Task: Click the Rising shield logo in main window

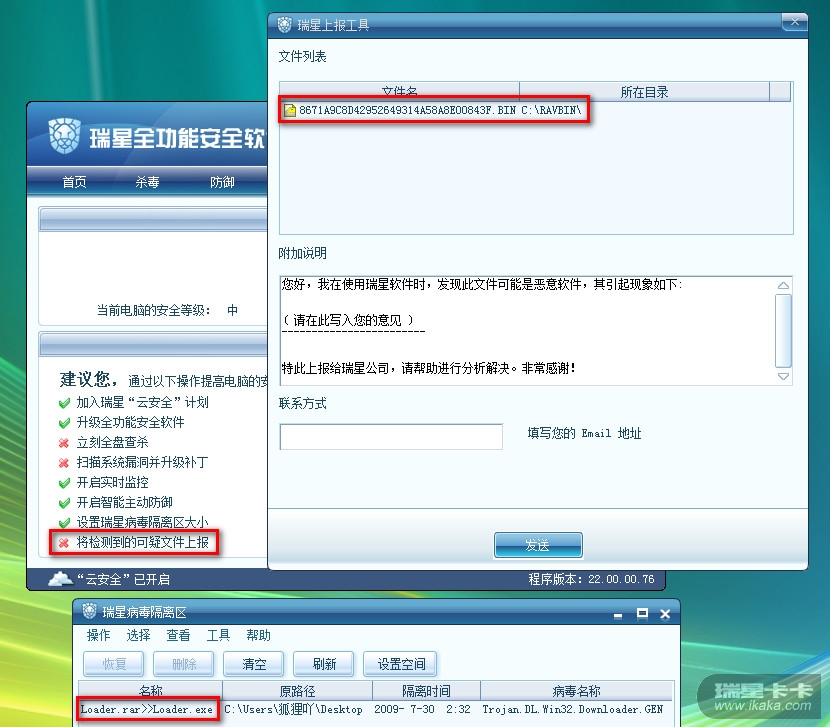Action: (65, 136)
